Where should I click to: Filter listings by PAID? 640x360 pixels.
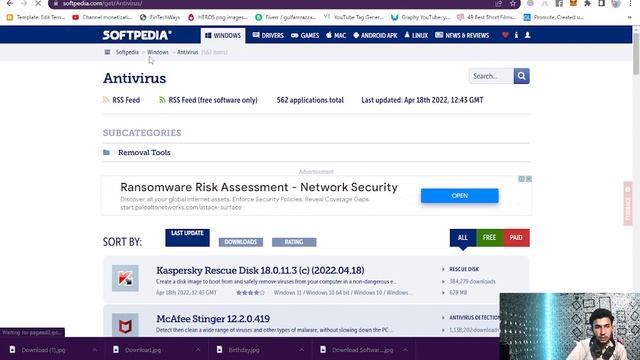(x=516, y=238)
